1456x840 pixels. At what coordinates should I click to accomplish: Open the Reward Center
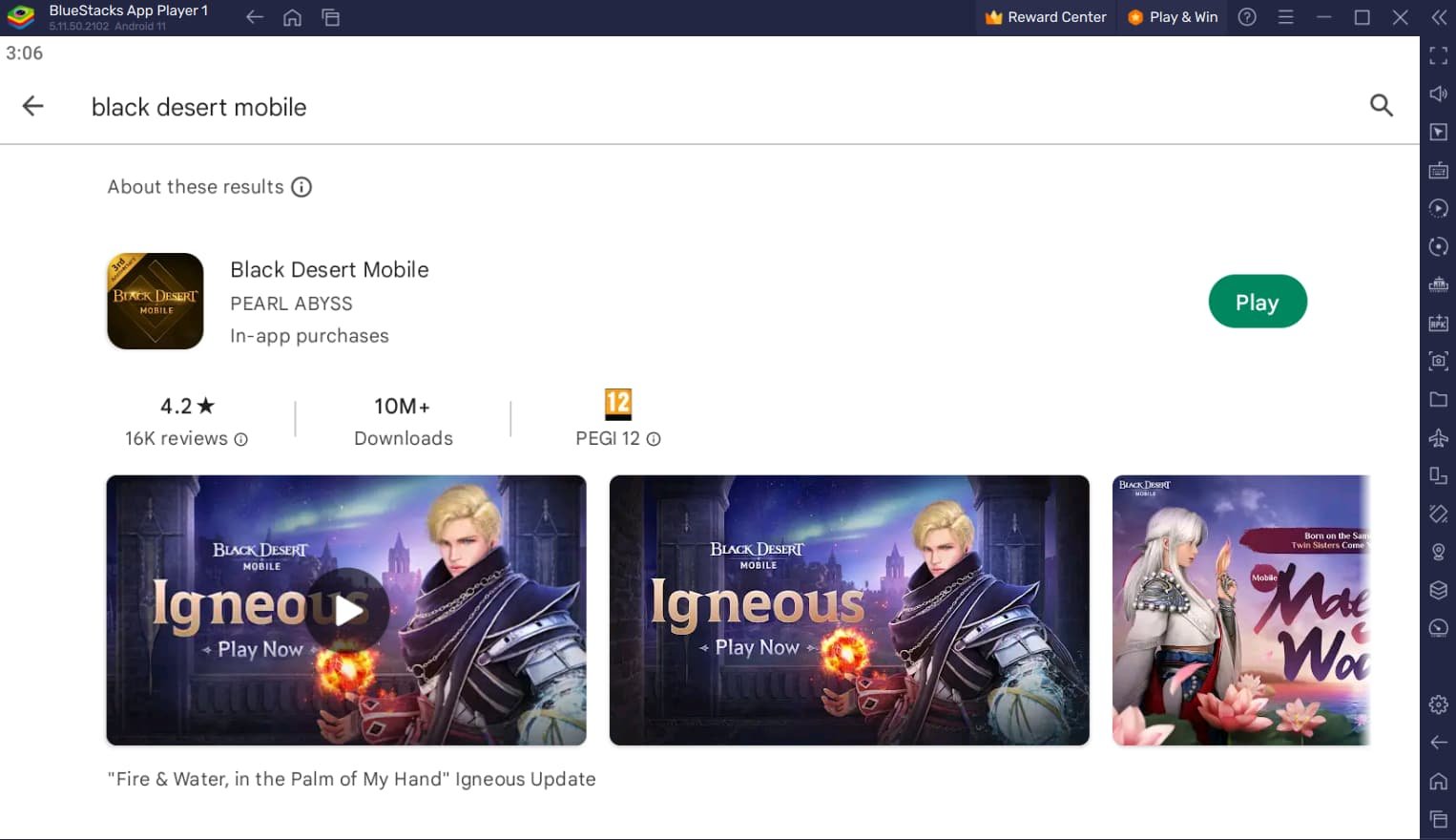[x=1046, y=17]
